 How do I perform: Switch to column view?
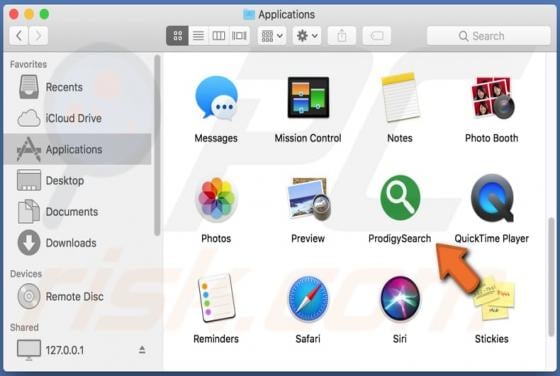click(x=219, y=36)
